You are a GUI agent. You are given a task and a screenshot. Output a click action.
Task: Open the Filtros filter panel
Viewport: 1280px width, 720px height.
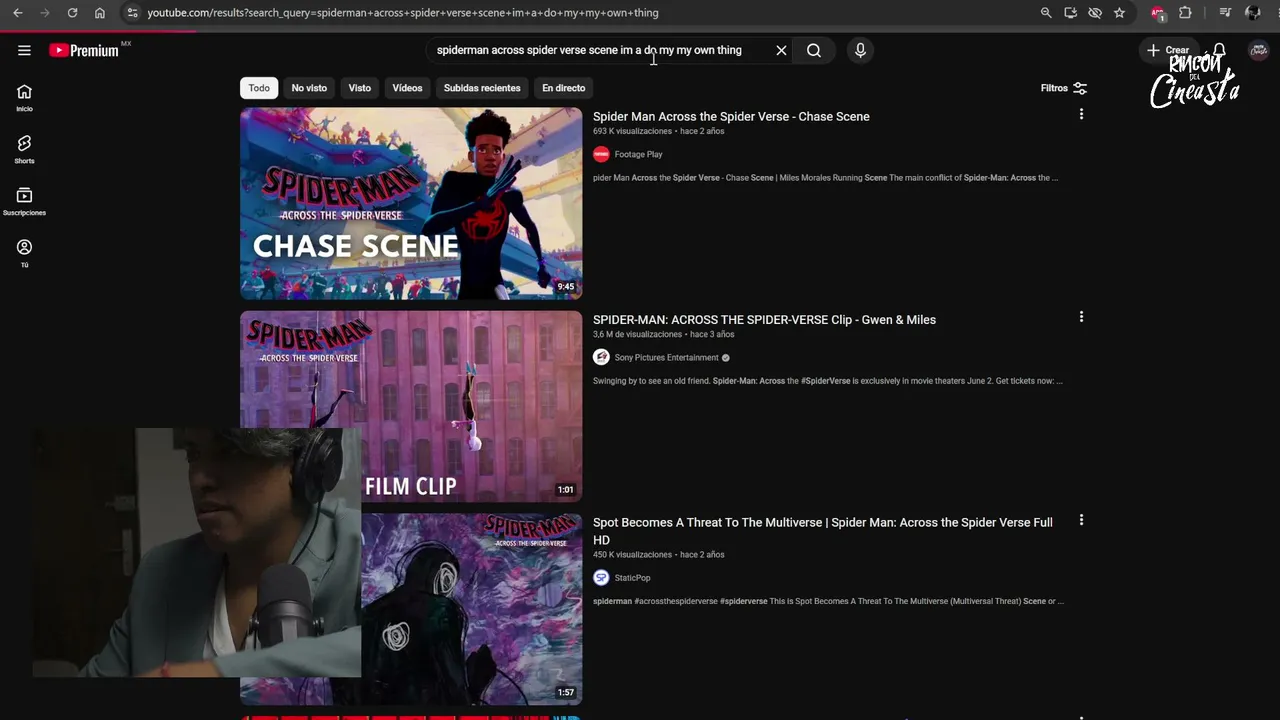(x=1063, y=88)
